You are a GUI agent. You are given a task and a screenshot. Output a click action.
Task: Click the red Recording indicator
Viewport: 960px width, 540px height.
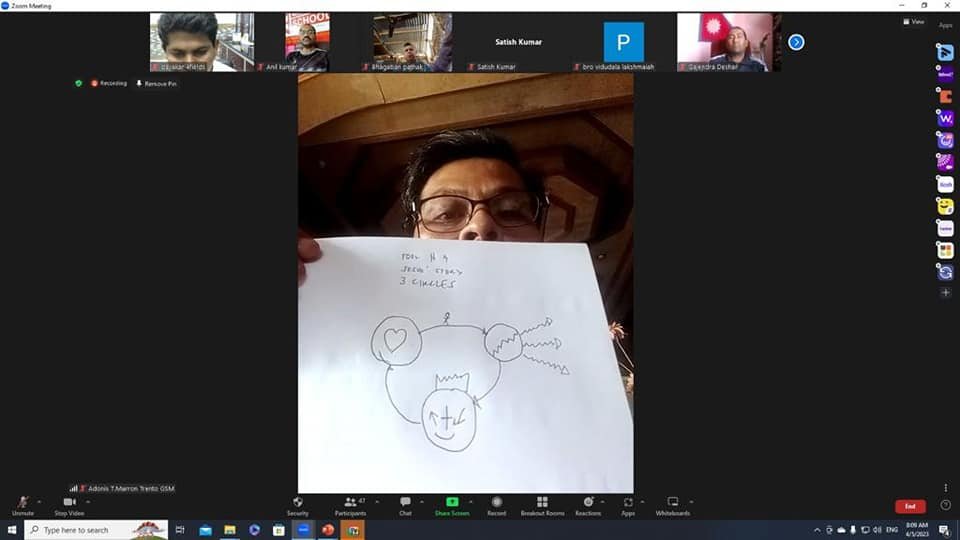[x=109, y=83]
